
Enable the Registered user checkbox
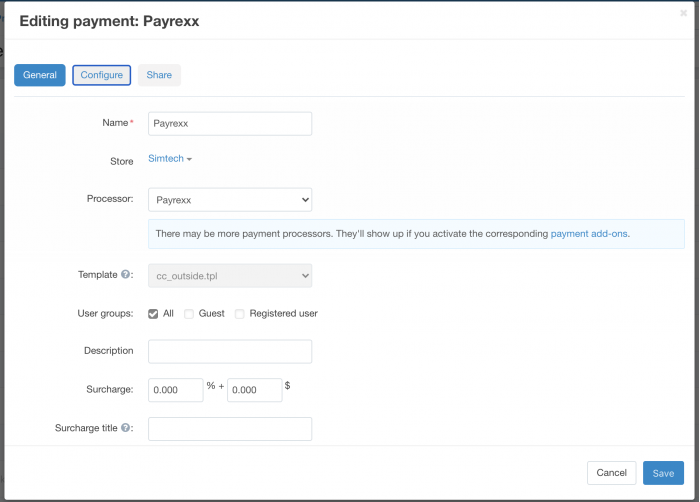click(240, 314)
